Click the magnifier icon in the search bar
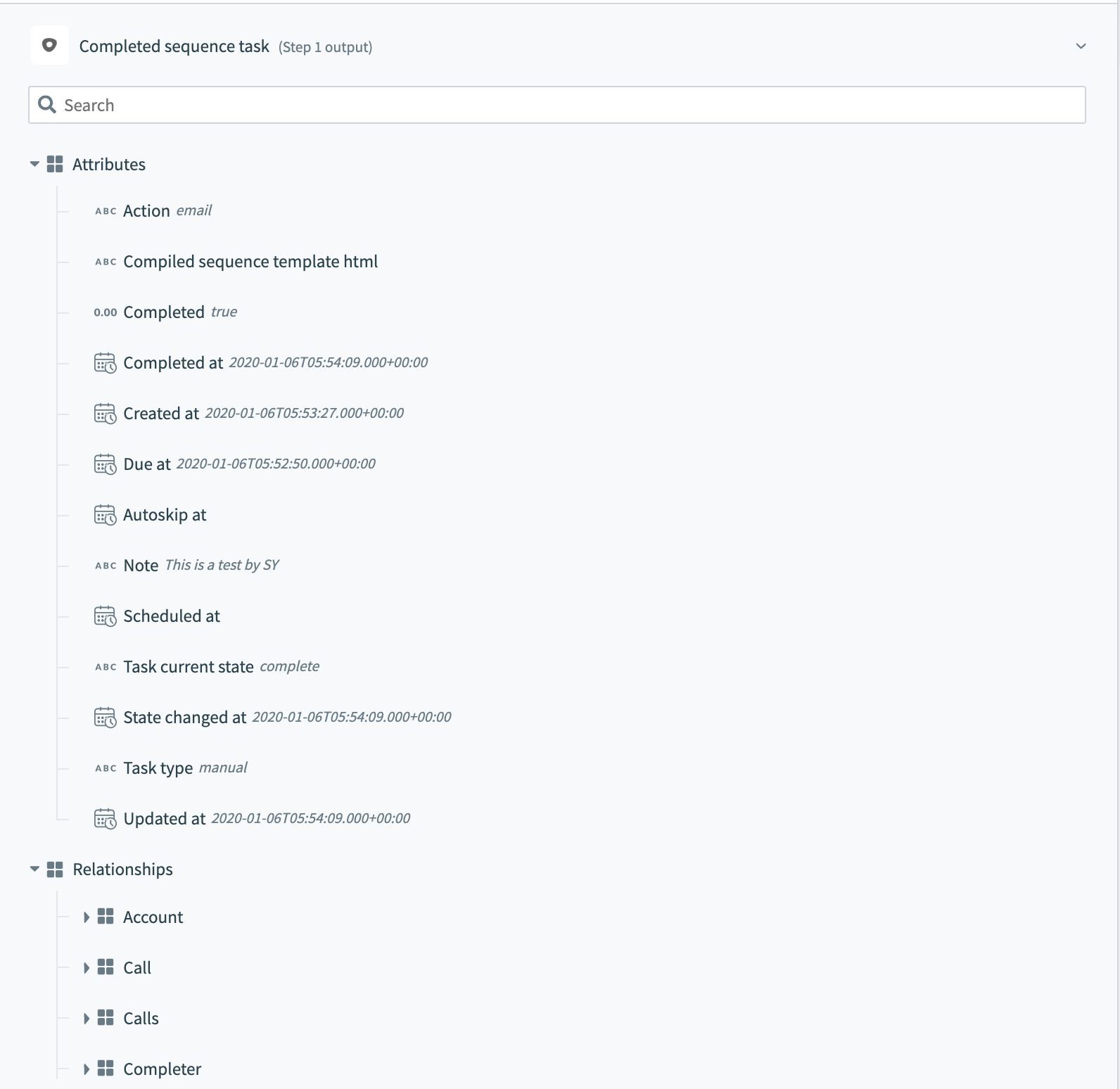The image size is (1120, 1089). 48,104
